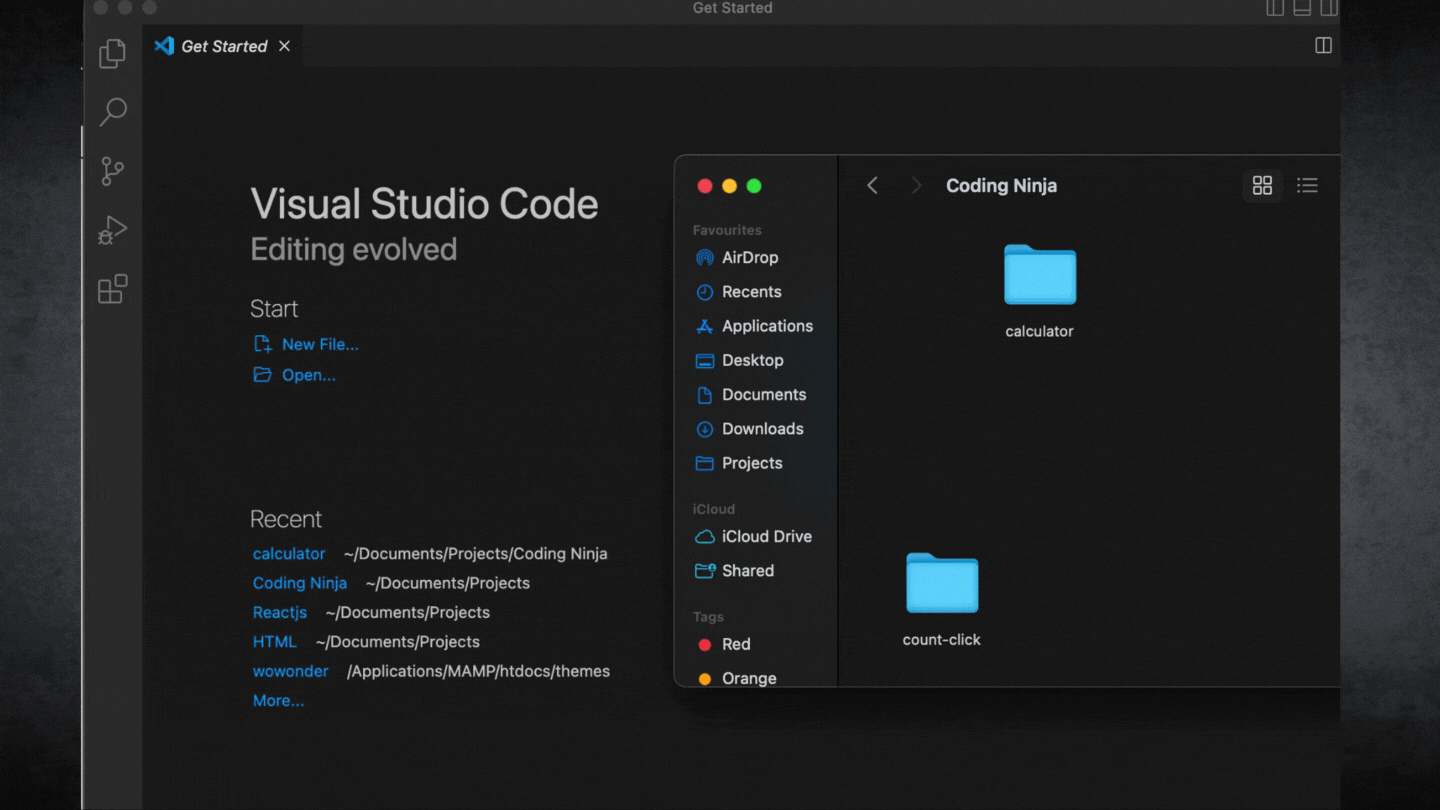Click the Coding Ninja Finder window title
The width and height of the screenshot is (1440, 810).
tap(1001, 186)
